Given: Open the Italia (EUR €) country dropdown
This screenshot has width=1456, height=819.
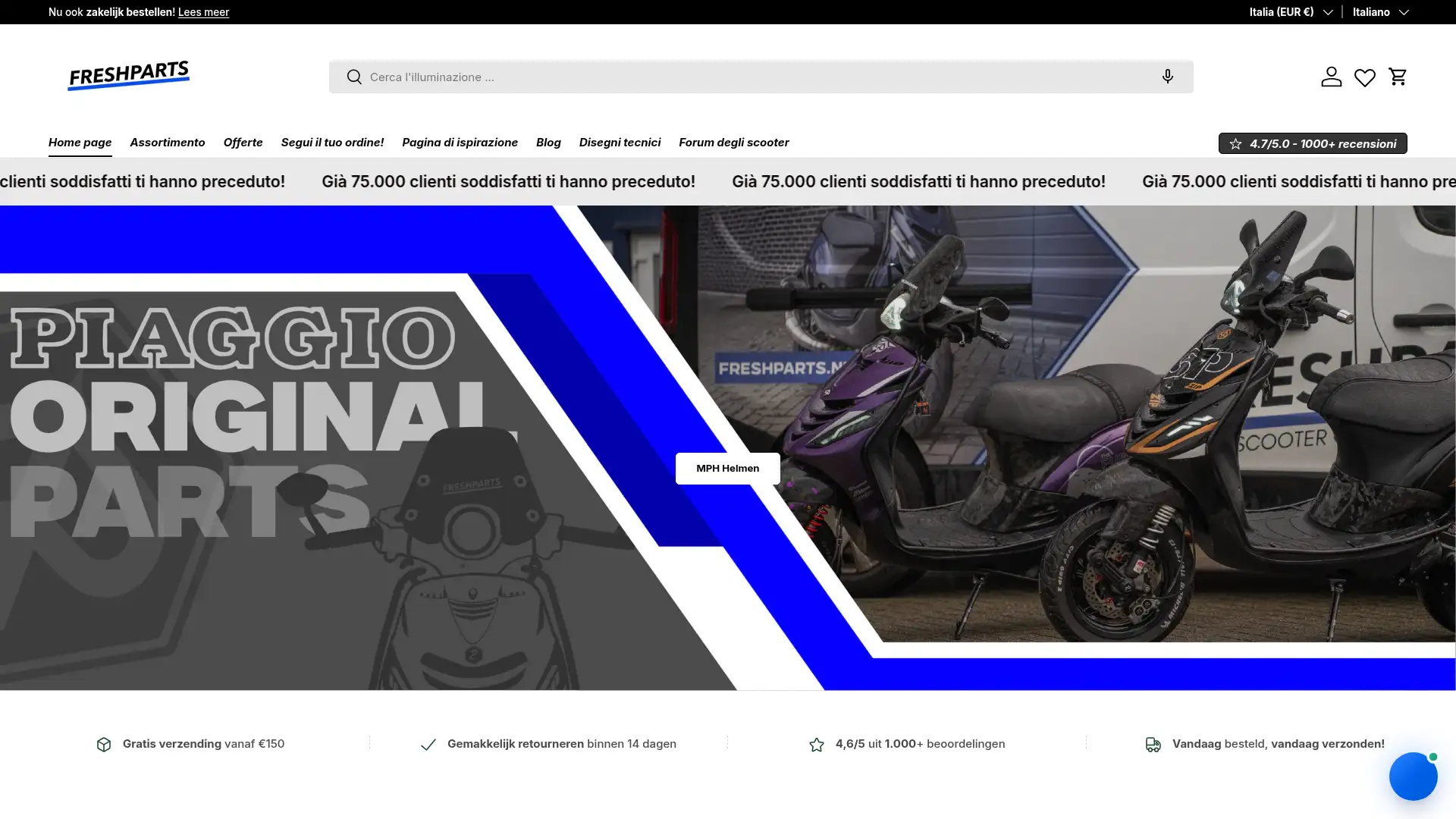Looking at the screenshot, I should click(1291, 12).
